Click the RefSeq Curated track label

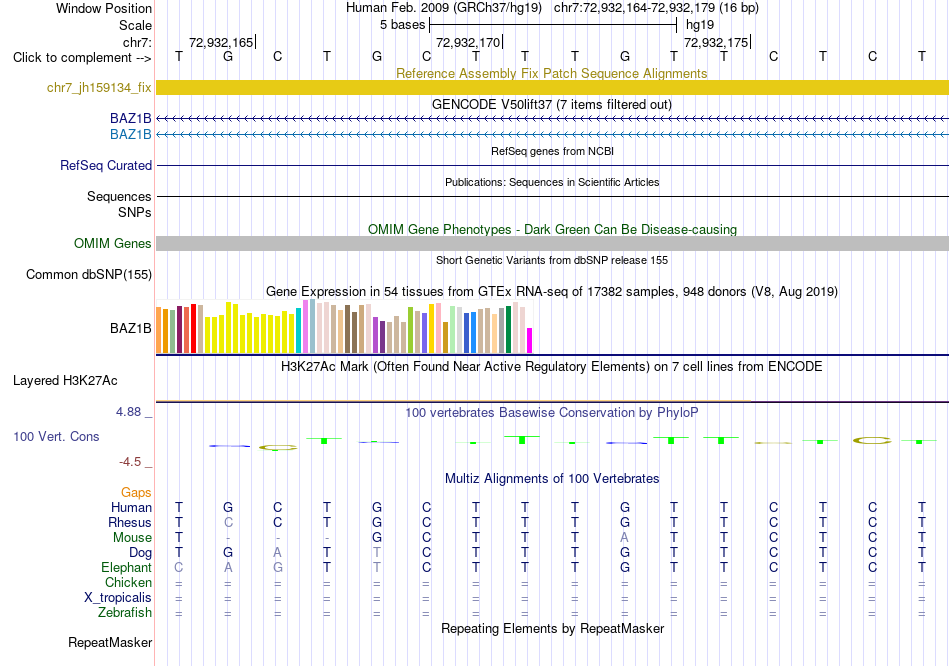click(x=105, y=165)
